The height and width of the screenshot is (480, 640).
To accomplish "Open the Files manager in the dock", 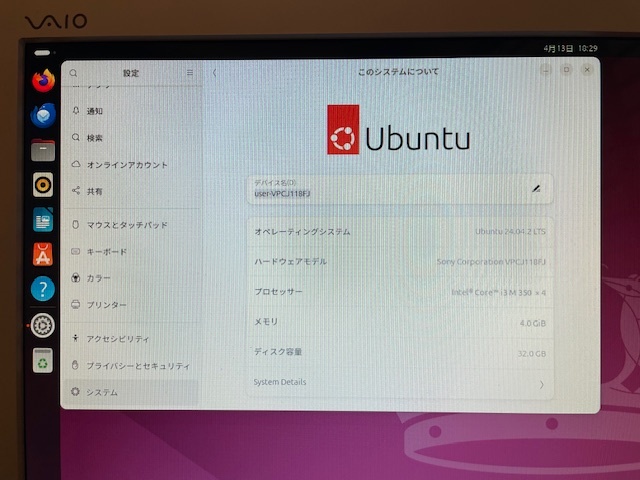I will (x=43, y=150).
